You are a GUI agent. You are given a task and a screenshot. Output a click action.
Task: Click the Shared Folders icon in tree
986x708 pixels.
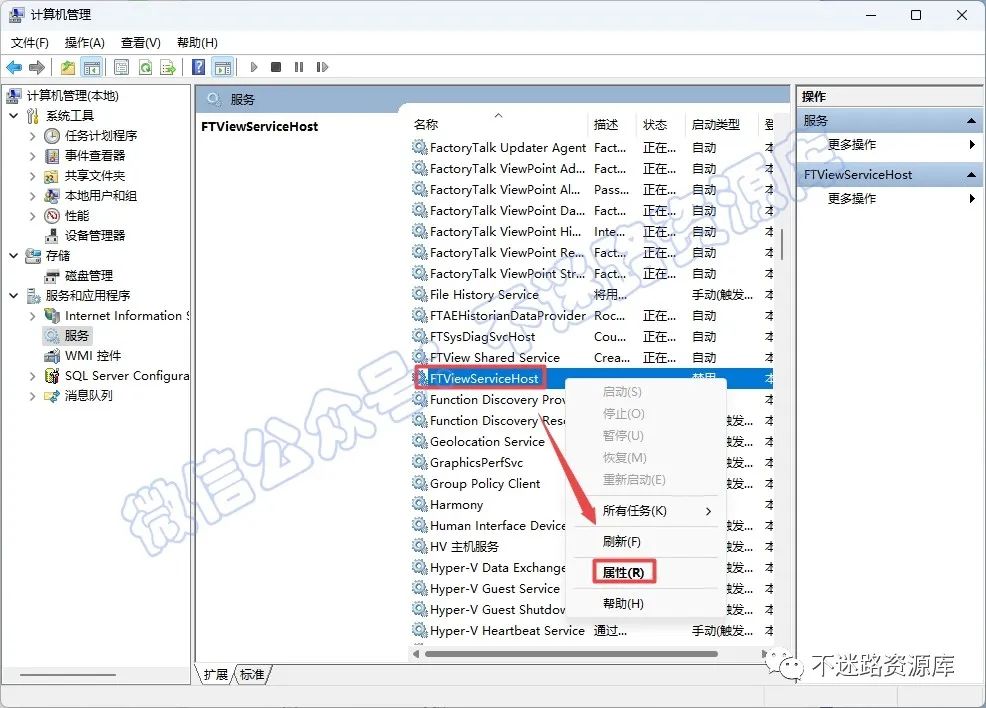[x=52, y=175]
